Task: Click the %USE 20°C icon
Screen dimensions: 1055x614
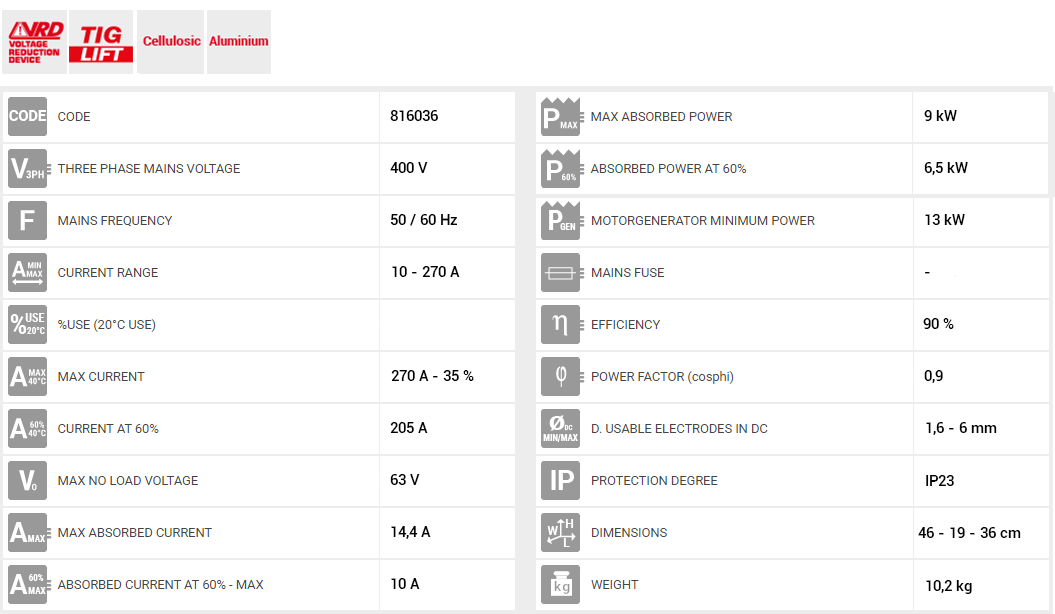Action: [x=27, y=324]
